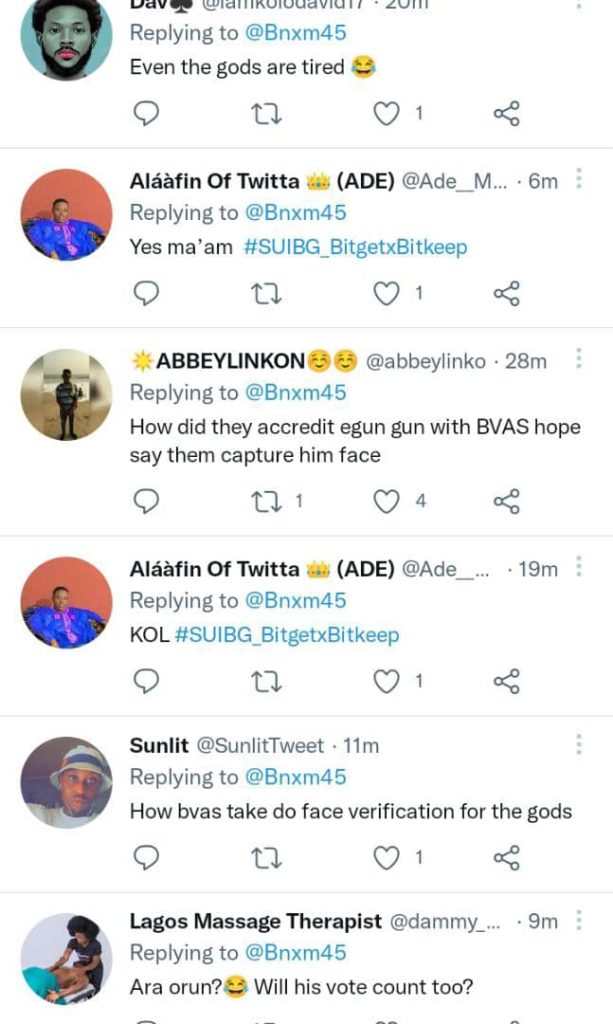Share Sunlit's tweet about the gods
The image size is (613, 1024).
[507, 857]
